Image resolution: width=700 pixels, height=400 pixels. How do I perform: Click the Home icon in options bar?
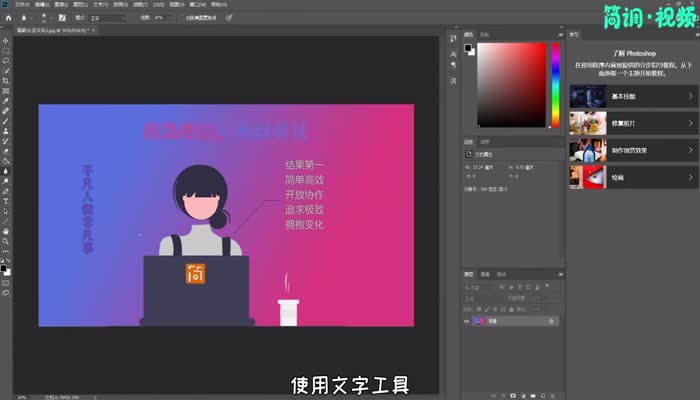tap(7, 18)
